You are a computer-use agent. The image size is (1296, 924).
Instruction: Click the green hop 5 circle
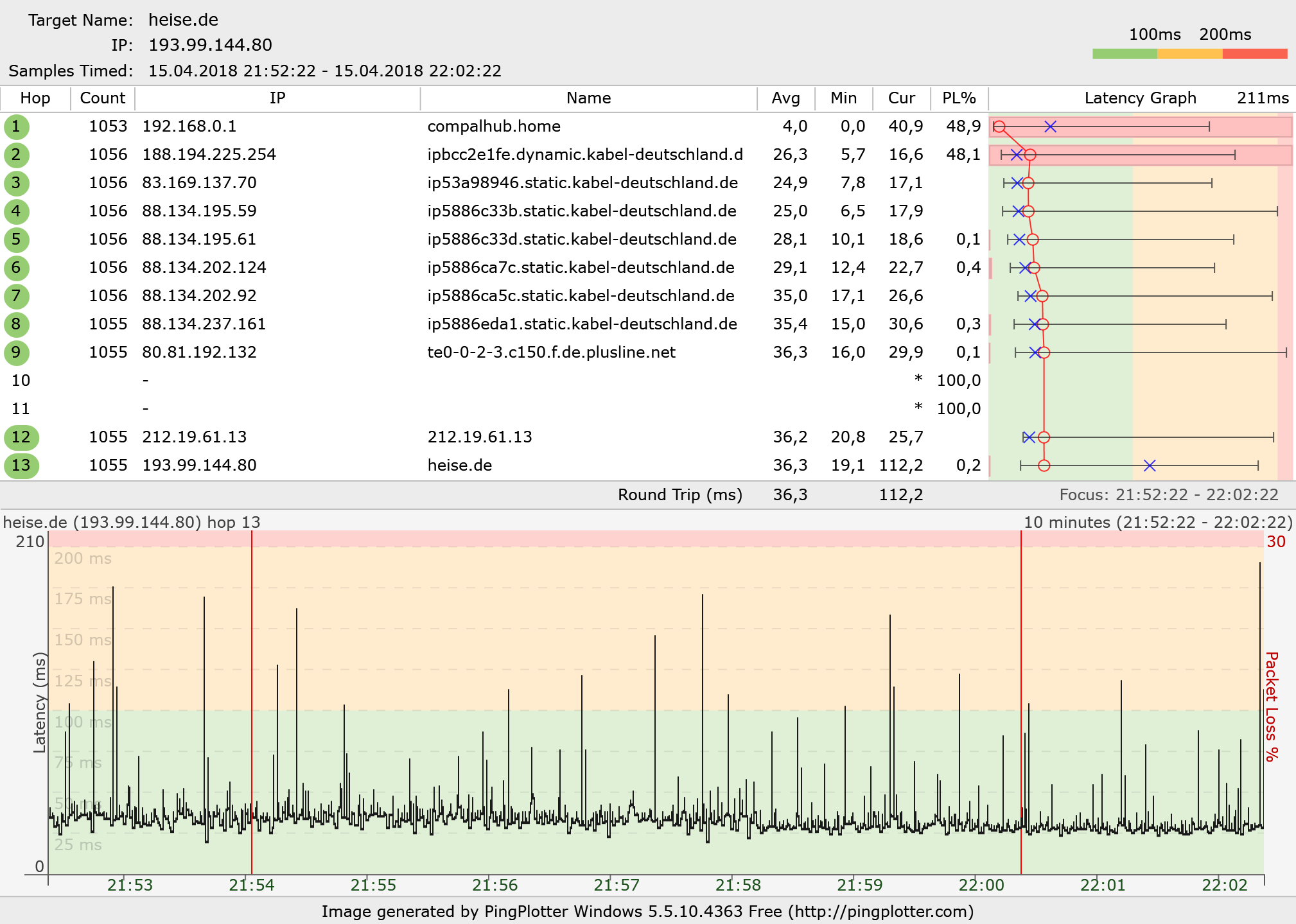tap(16, 240)
